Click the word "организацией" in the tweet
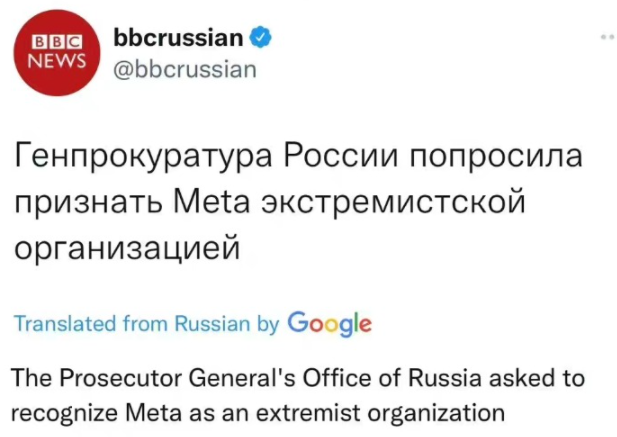Image resolution: width=617 pixels, height=437 pixels. tap(127, 245)
